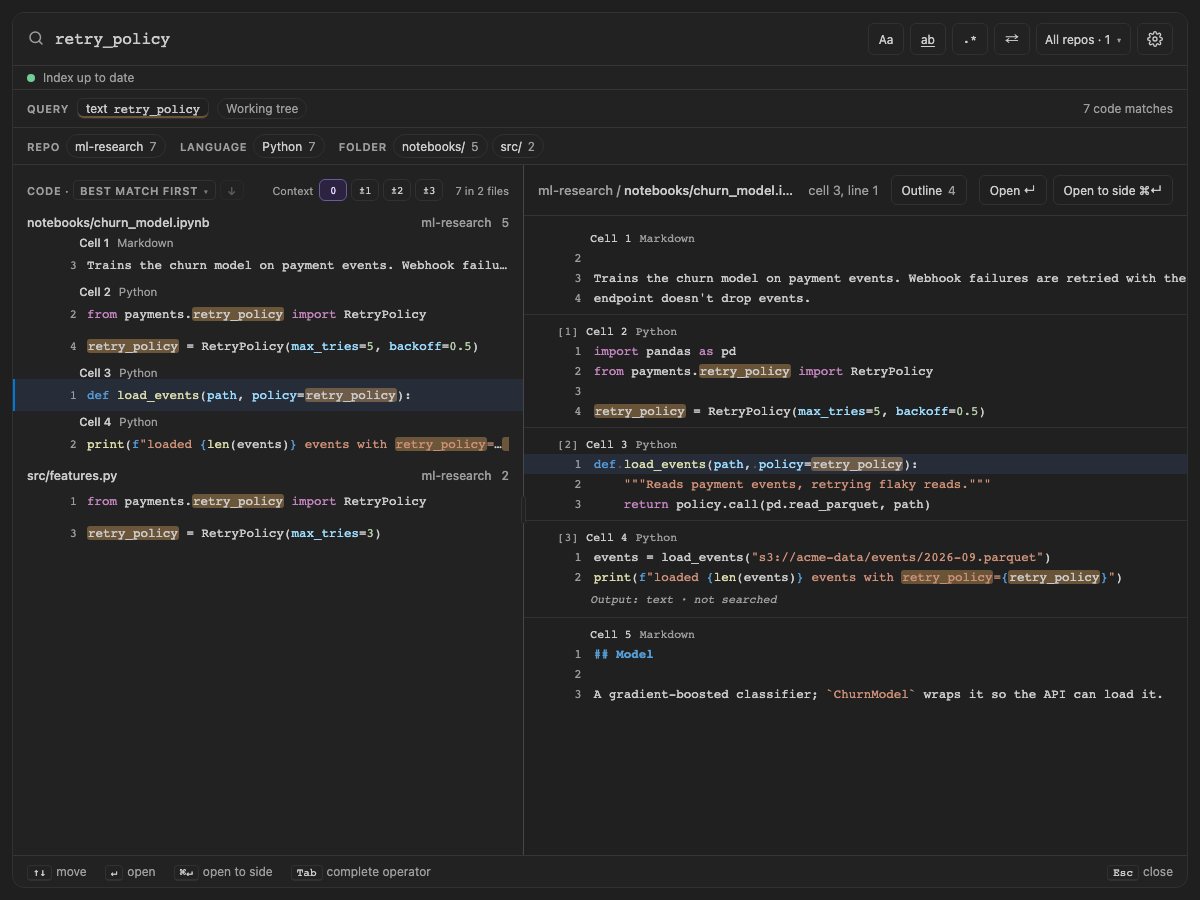
Task: Click '## Model' heading line in preview
Action: 623,655
